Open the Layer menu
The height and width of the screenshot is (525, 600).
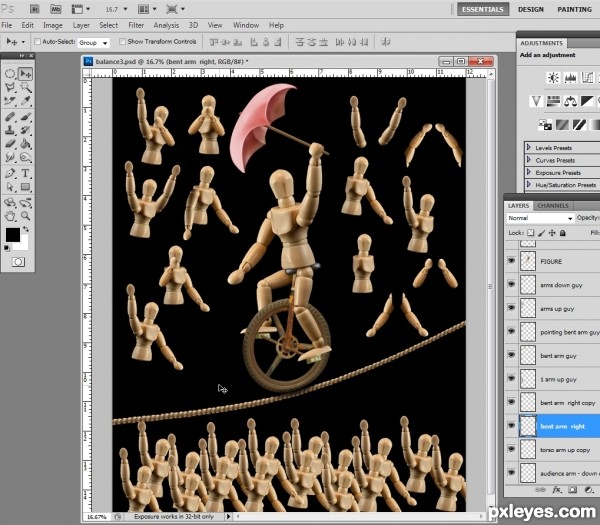coord(81,25)
